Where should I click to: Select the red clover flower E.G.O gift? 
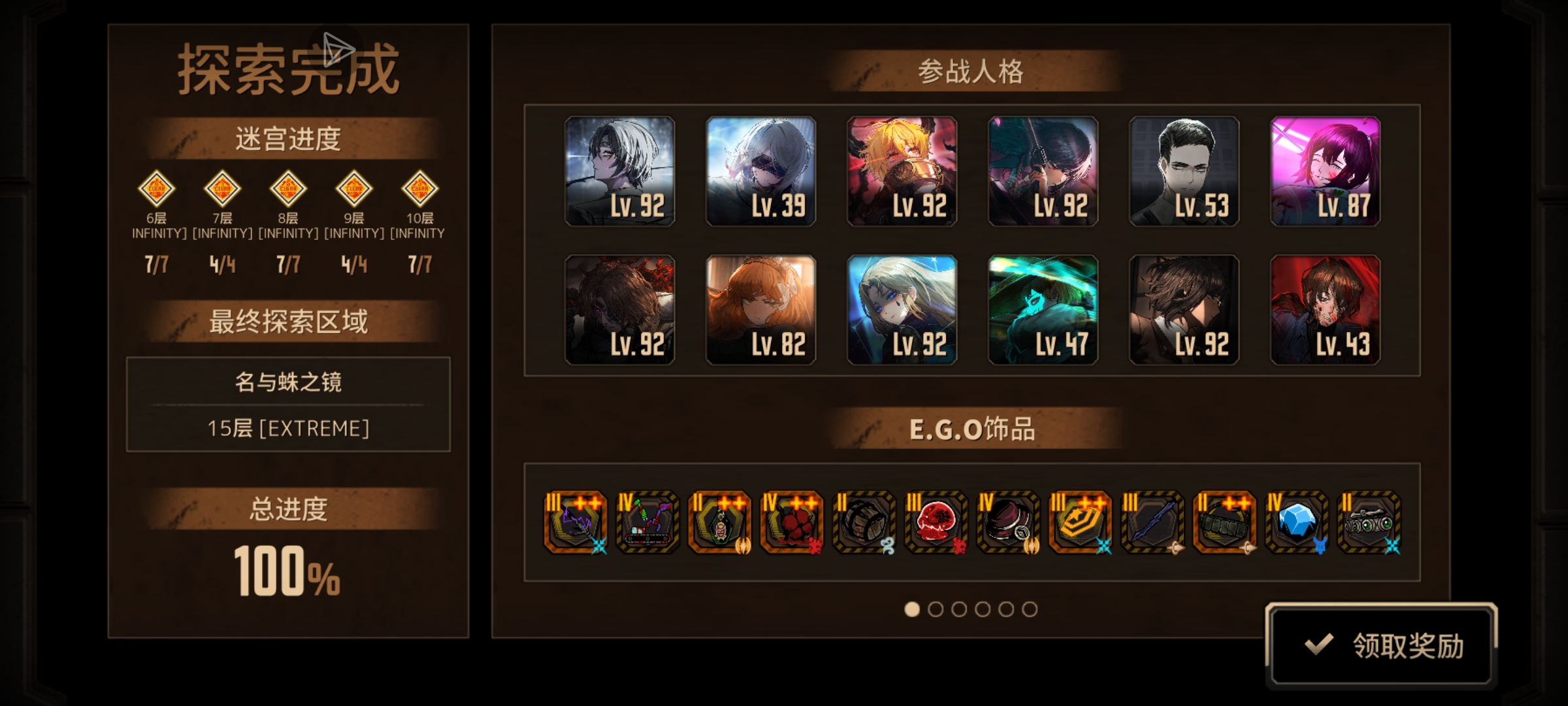792,522
